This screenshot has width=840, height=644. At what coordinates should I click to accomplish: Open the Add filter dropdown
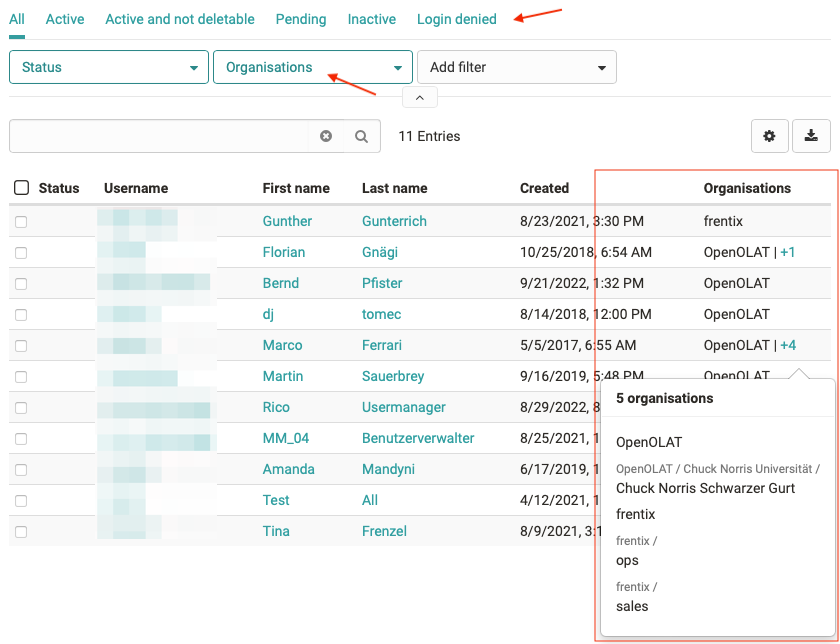[516, 67]
